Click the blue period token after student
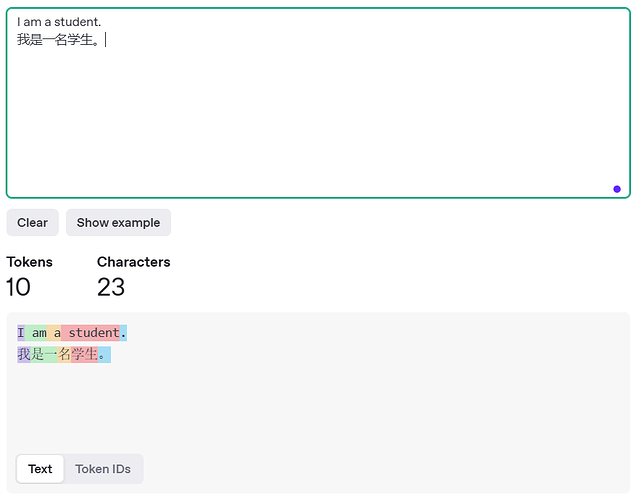The width and height of the screenshot is (640, 500). point(123,333)
